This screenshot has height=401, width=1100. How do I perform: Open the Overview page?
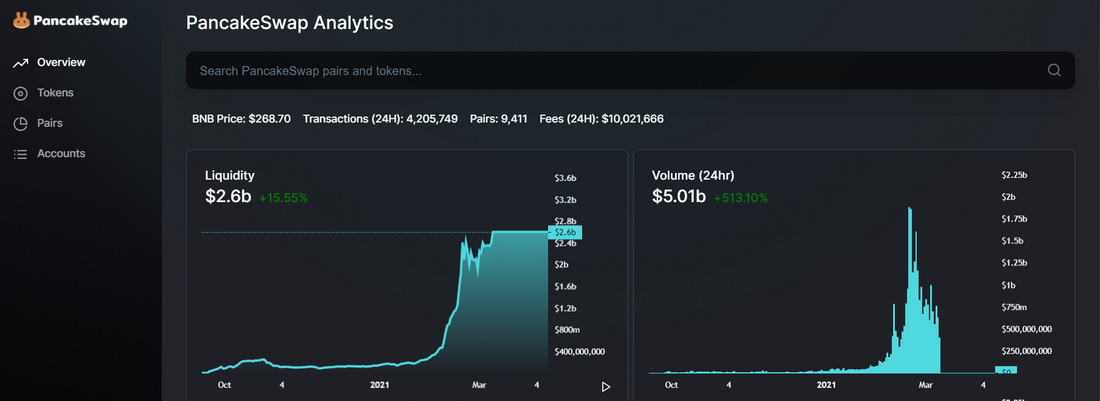[61, 62]
